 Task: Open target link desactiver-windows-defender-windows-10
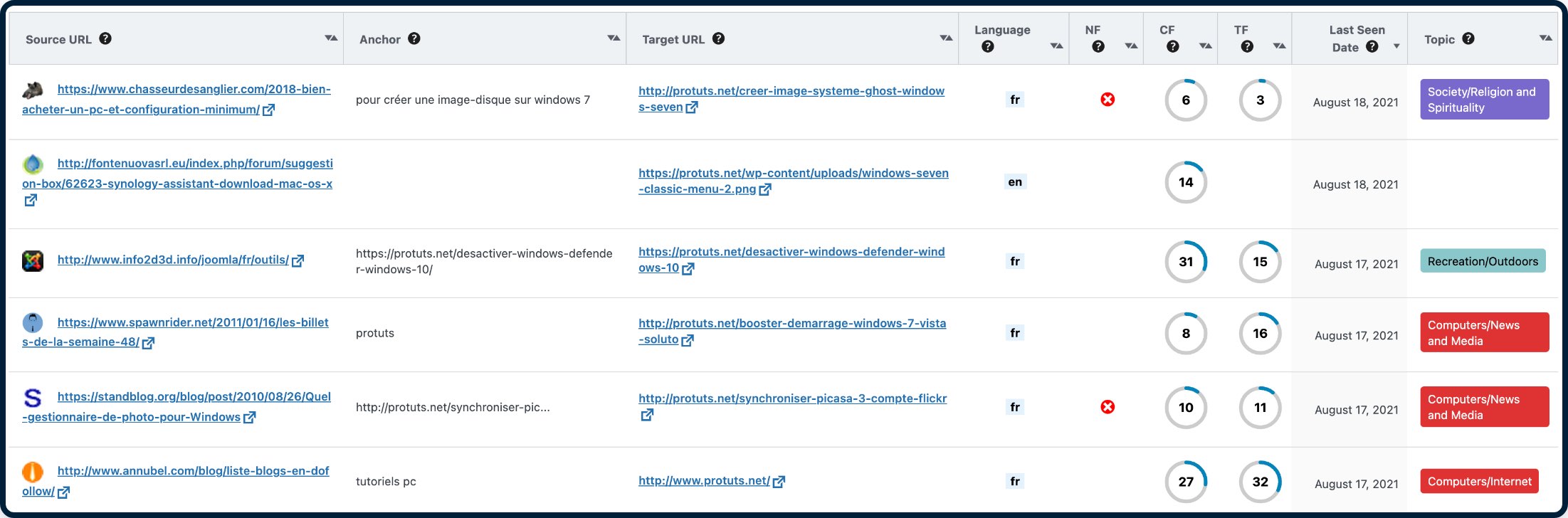[791, 260]
